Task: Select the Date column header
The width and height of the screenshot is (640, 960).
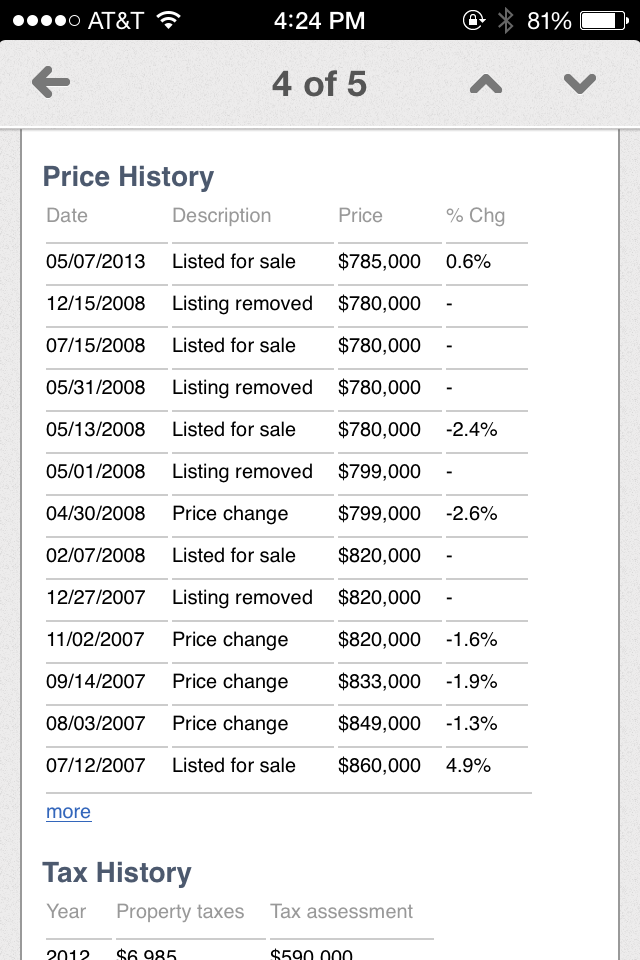Action: 67,216
